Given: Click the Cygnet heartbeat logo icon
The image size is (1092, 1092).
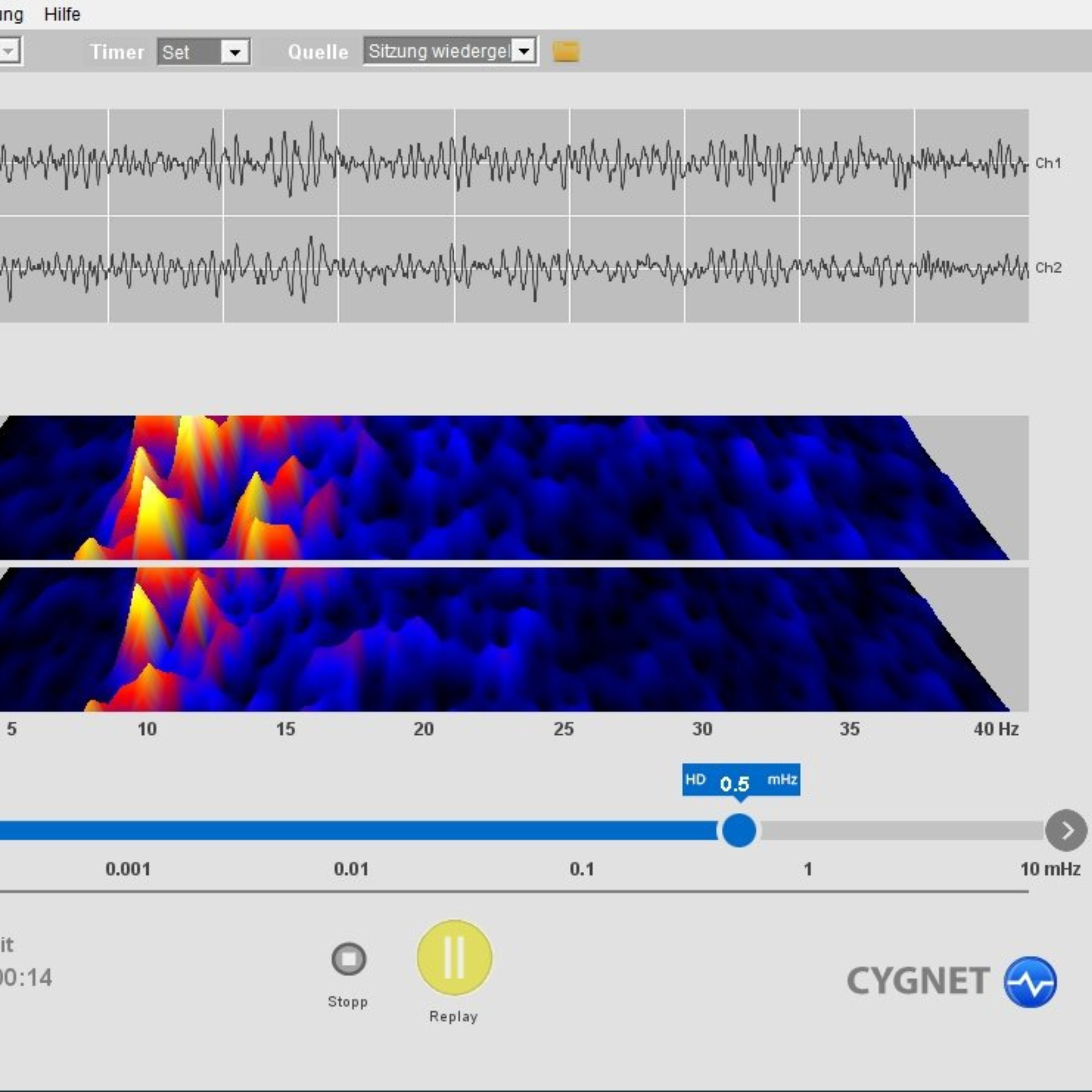Looking at the screenshot, I should [1030, 982].
